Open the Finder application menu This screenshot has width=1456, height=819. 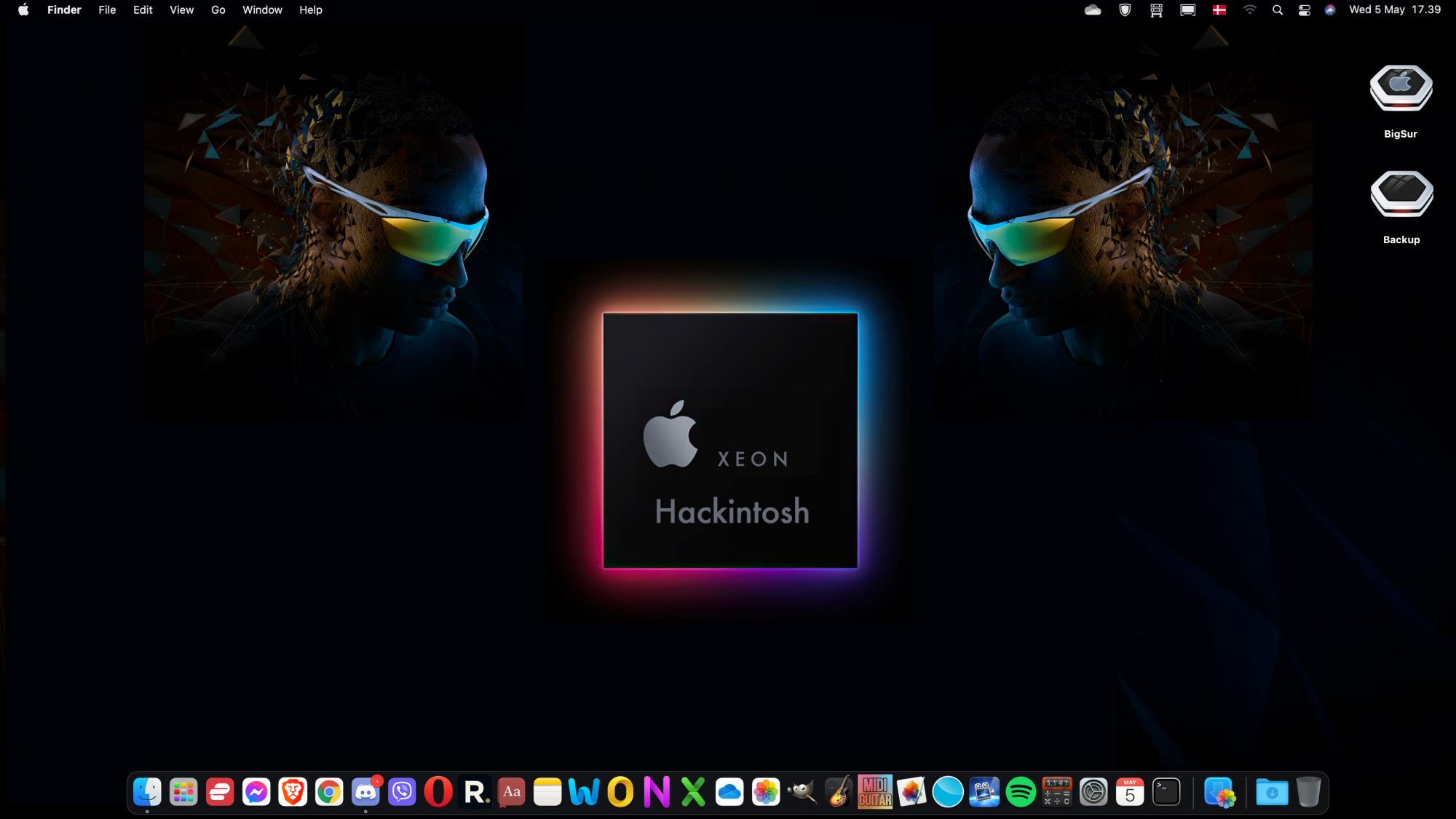(64, 9)
